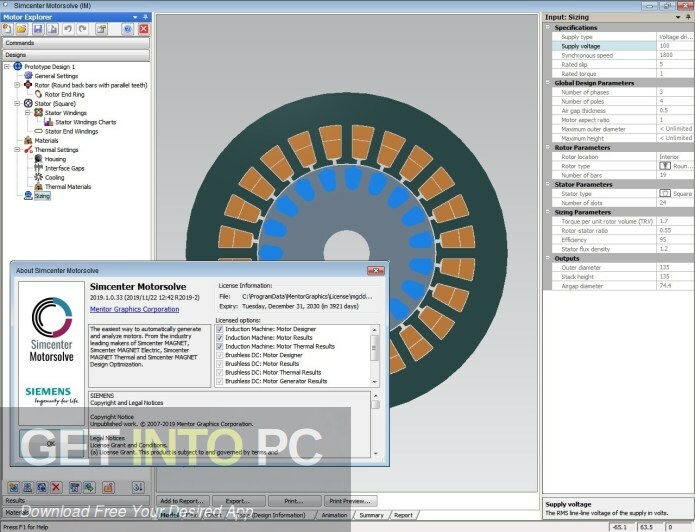Image resolution: width=695 pixels, height=532 pixels.
Task: Click the Export button
Action: 238,501
